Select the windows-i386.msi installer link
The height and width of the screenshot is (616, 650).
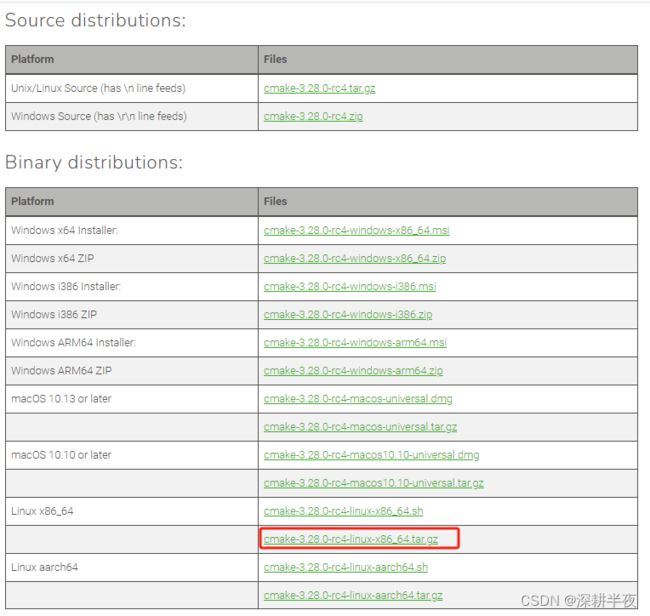[x=350, y=286]
